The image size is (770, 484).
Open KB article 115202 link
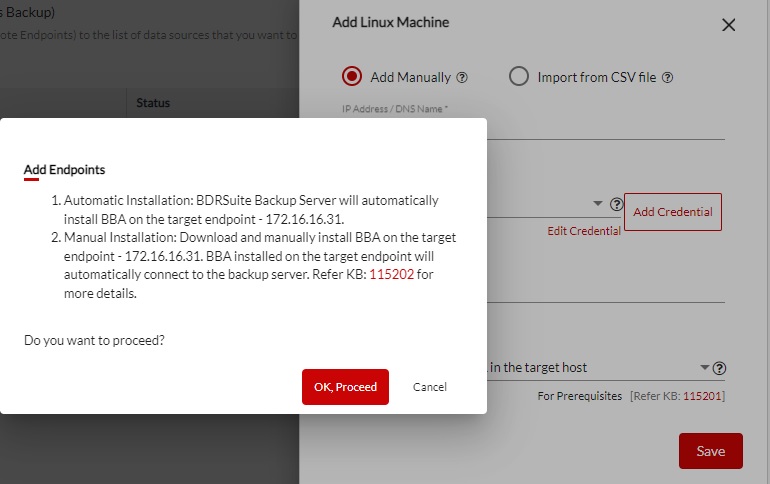(x=391, y=274)
